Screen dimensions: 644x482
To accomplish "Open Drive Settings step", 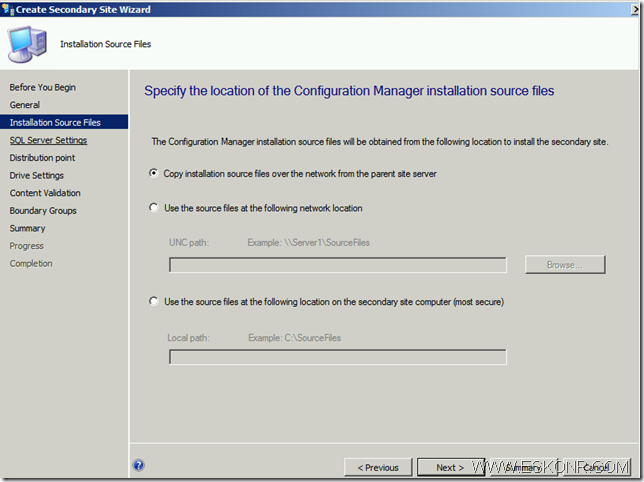I will click(x=37, y=176).
